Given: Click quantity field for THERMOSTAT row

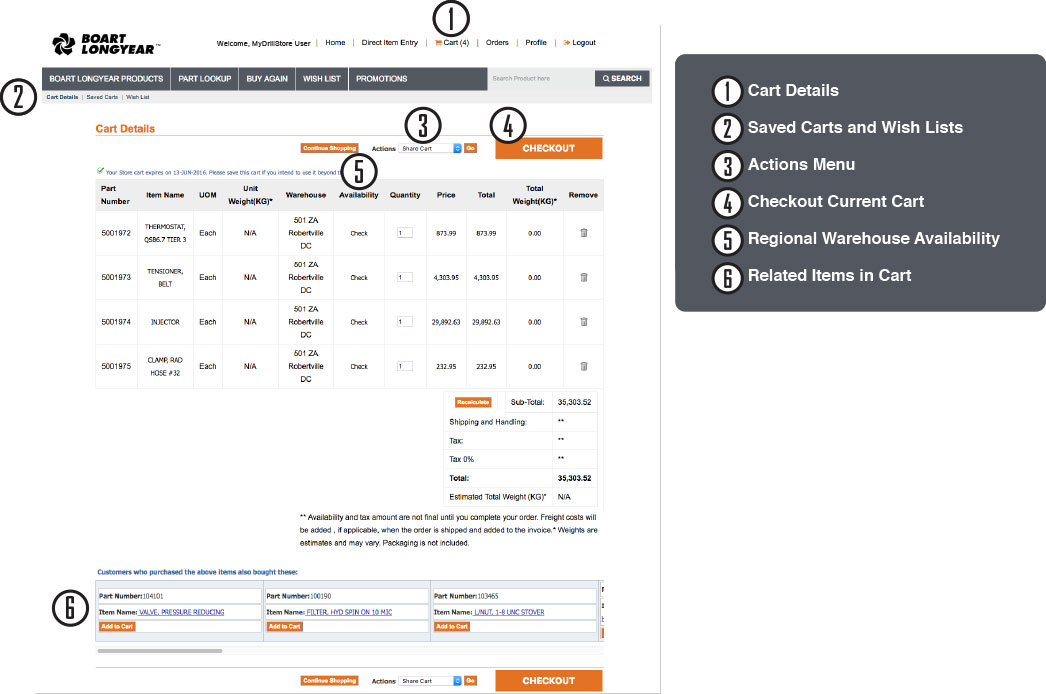Looking at the screenshot, I should 405,233.
